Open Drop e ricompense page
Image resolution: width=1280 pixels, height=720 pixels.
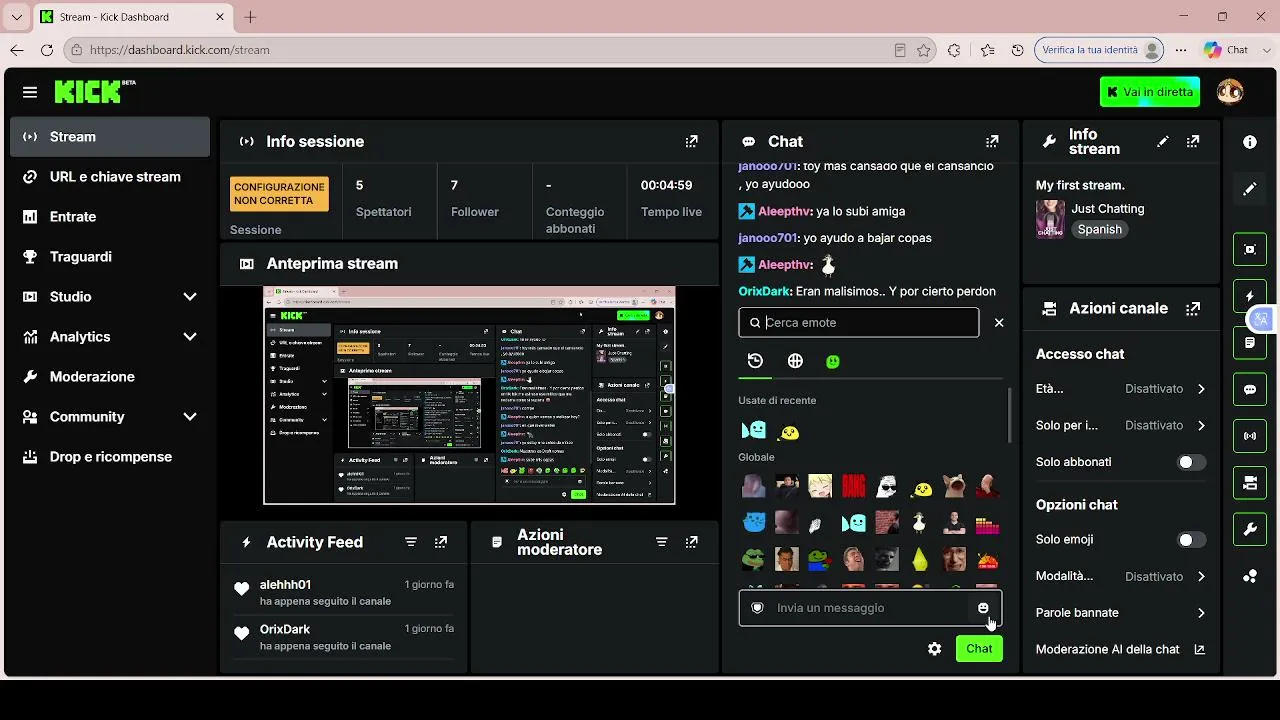pyautogui.click(x=110, y=457)
